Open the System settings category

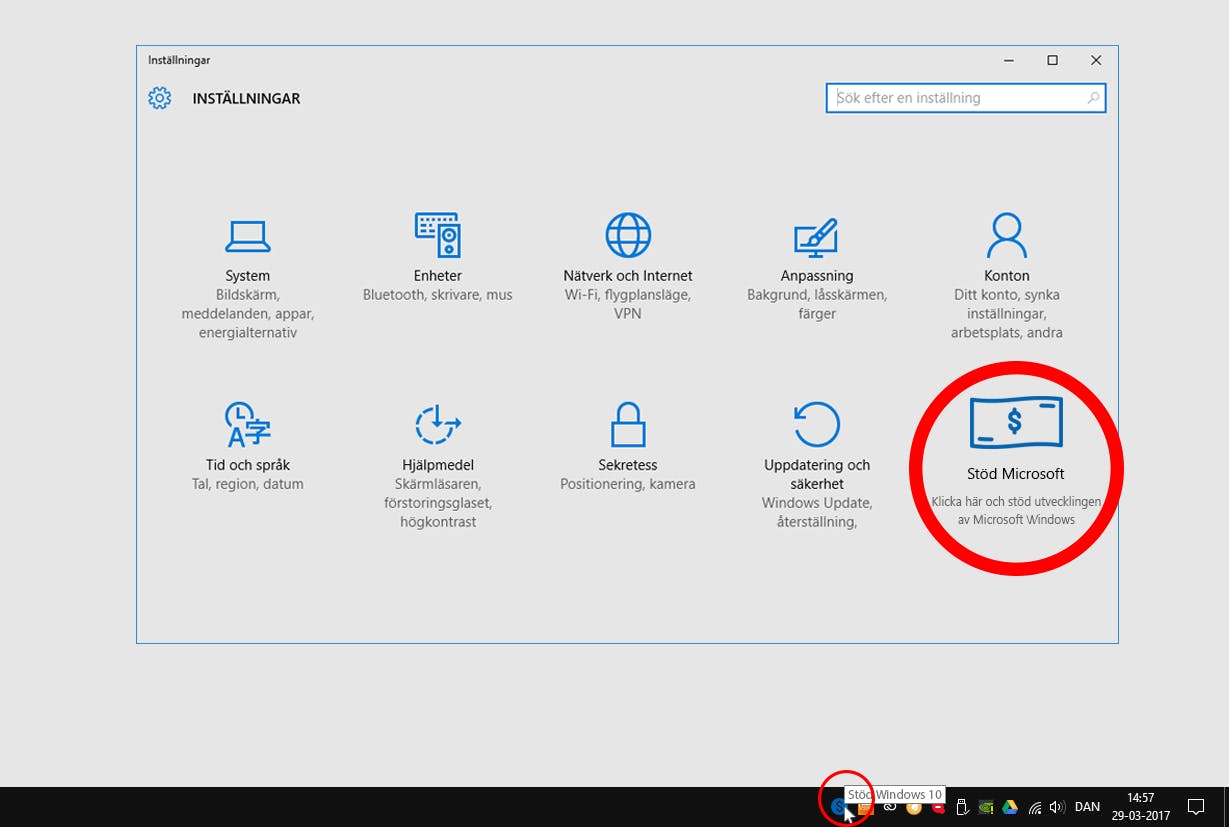tap(247, 277)
